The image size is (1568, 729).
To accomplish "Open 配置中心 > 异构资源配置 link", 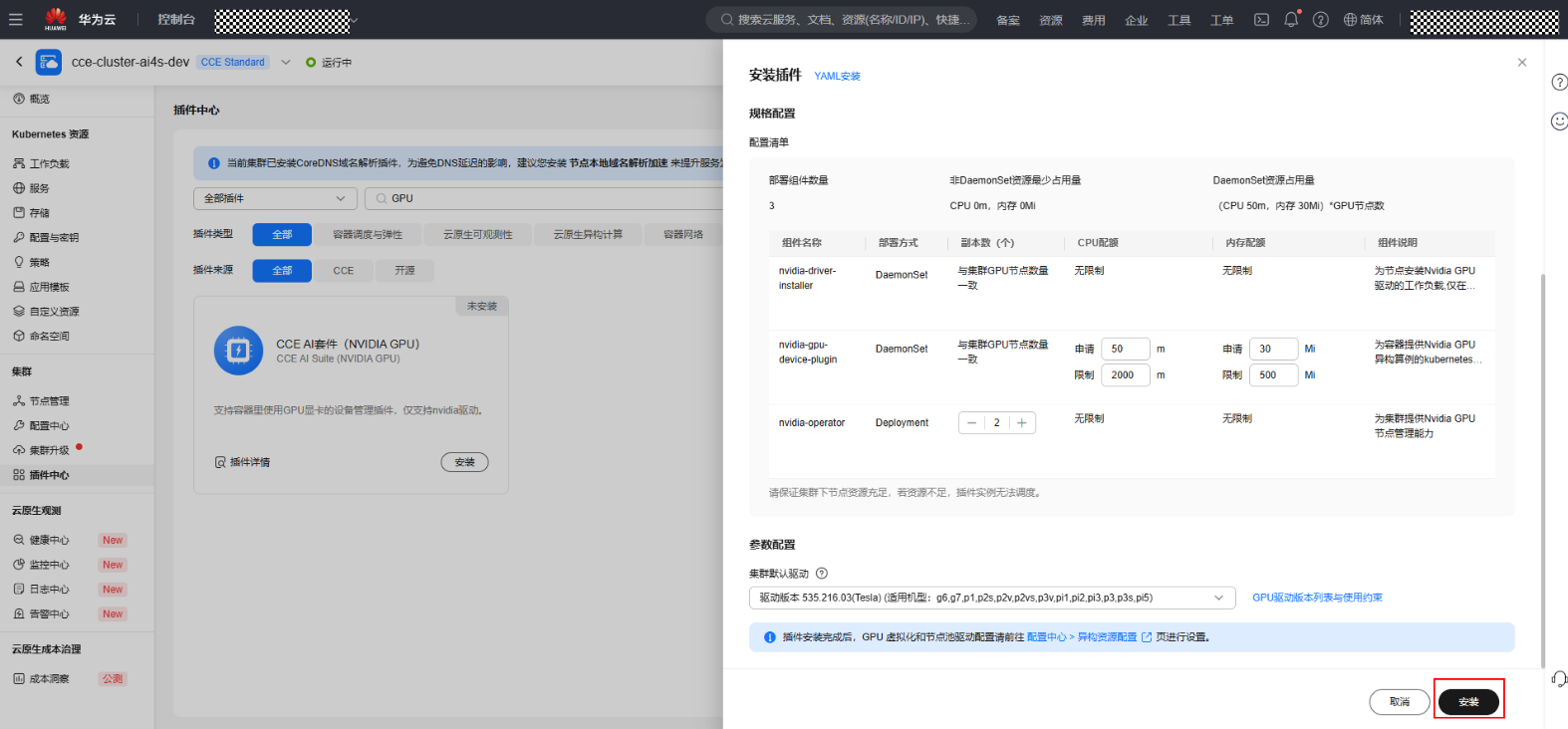I will click(1089, 637).
